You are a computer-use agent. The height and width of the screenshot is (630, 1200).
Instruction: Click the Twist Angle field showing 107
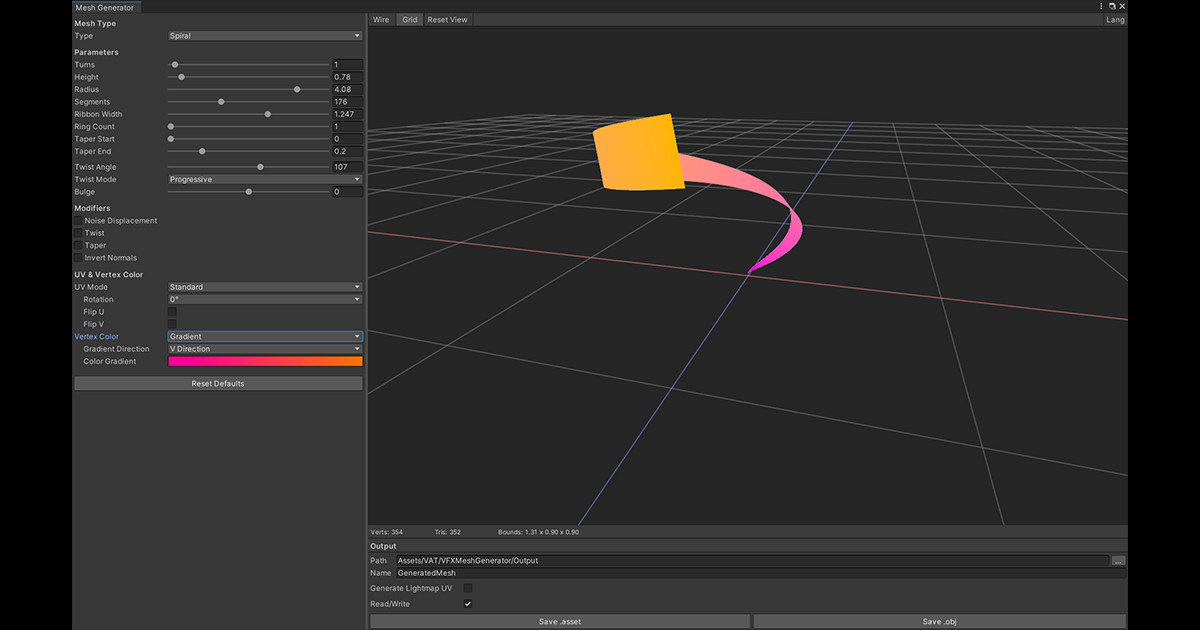pyautogui.click(x=347, y=167)
